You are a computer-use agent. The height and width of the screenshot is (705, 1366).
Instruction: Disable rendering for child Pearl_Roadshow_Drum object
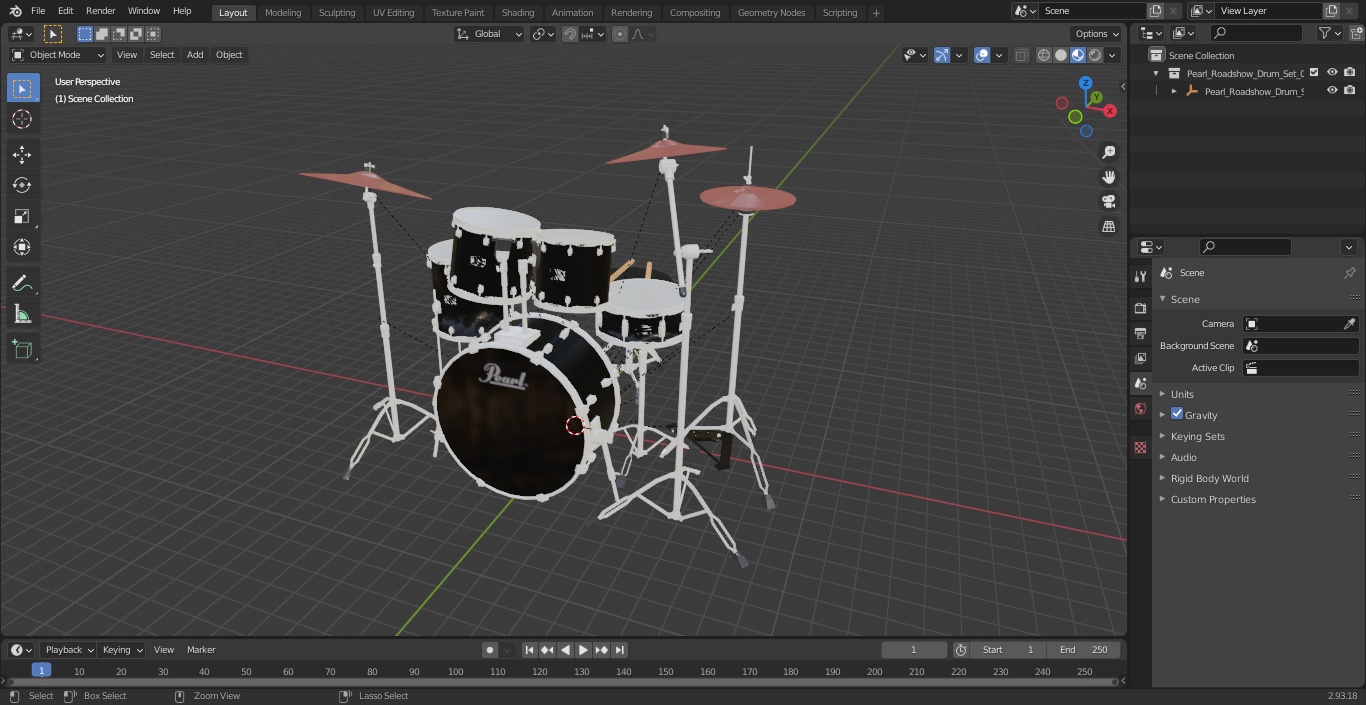1350,91
